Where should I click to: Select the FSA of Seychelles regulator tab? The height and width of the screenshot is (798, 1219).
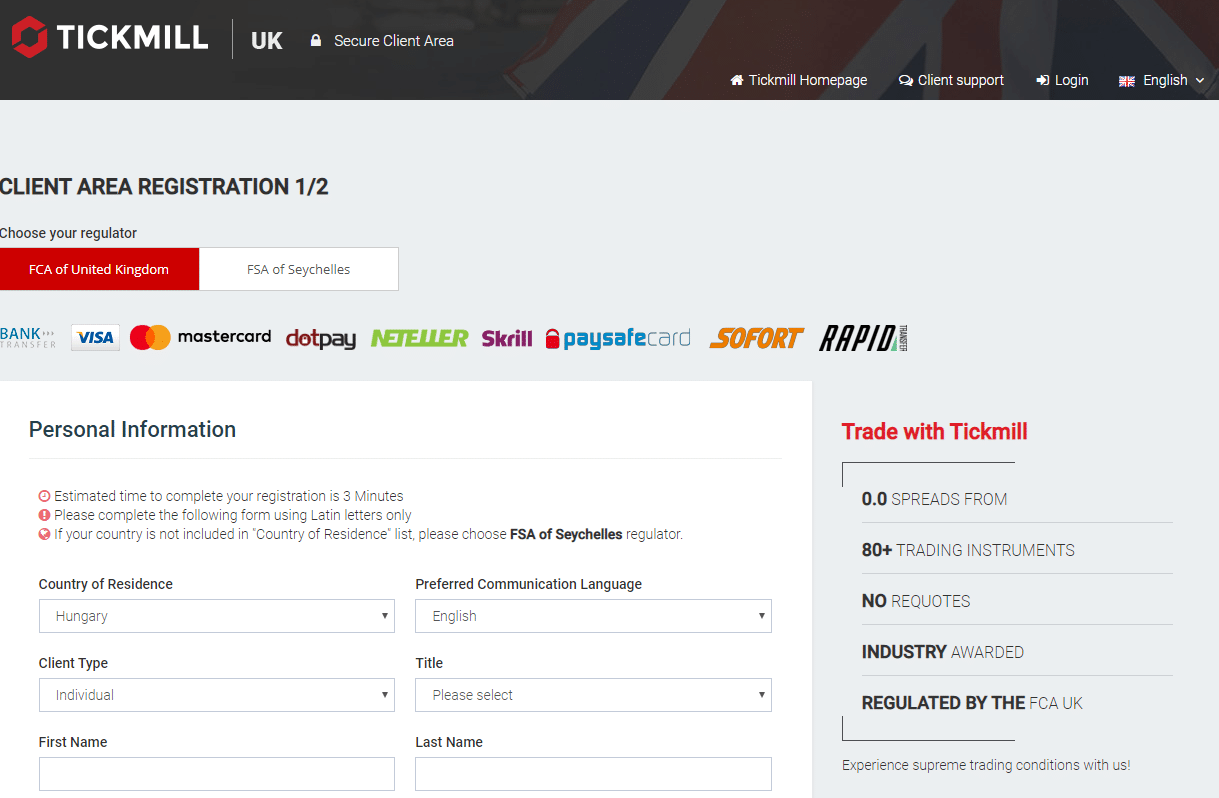[299, 269]
